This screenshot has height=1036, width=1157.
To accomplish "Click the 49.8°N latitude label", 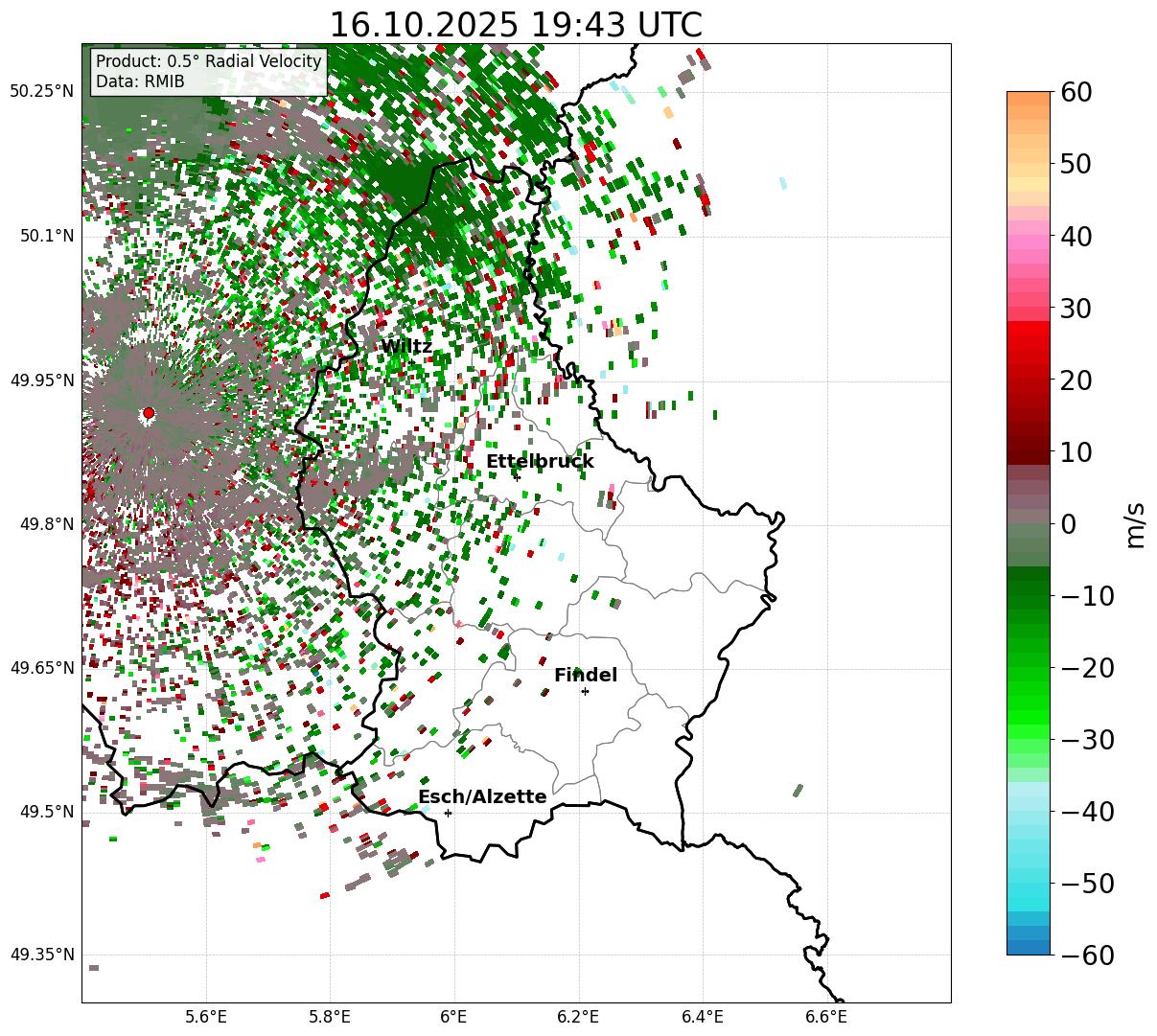I will (x=47, y=524).
